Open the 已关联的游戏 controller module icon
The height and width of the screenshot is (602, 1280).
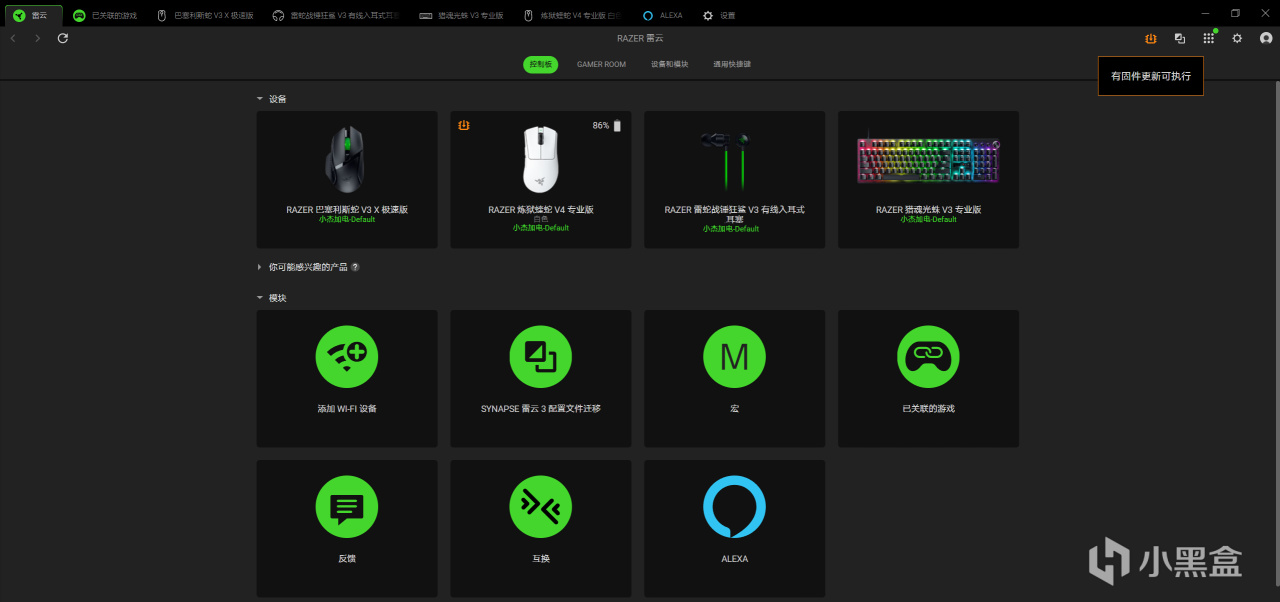point(928,357)
